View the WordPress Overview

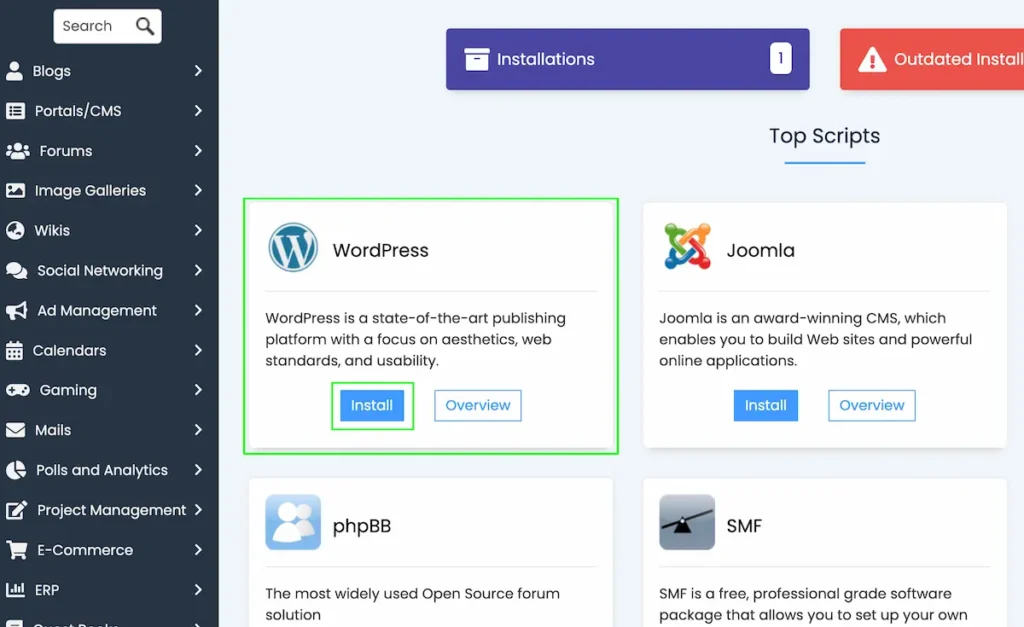[477, 406]
